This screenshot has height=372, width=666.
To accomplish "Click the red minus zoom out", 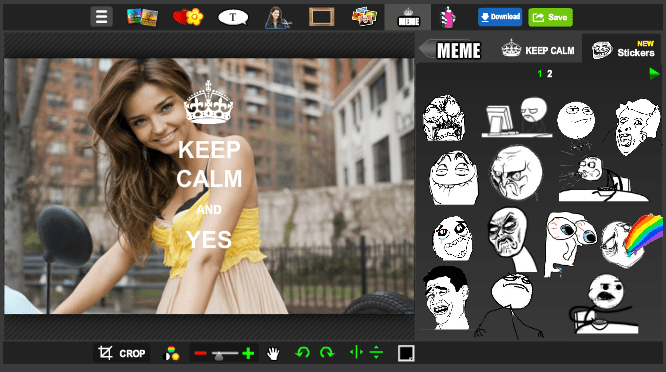I will (200, 353).
